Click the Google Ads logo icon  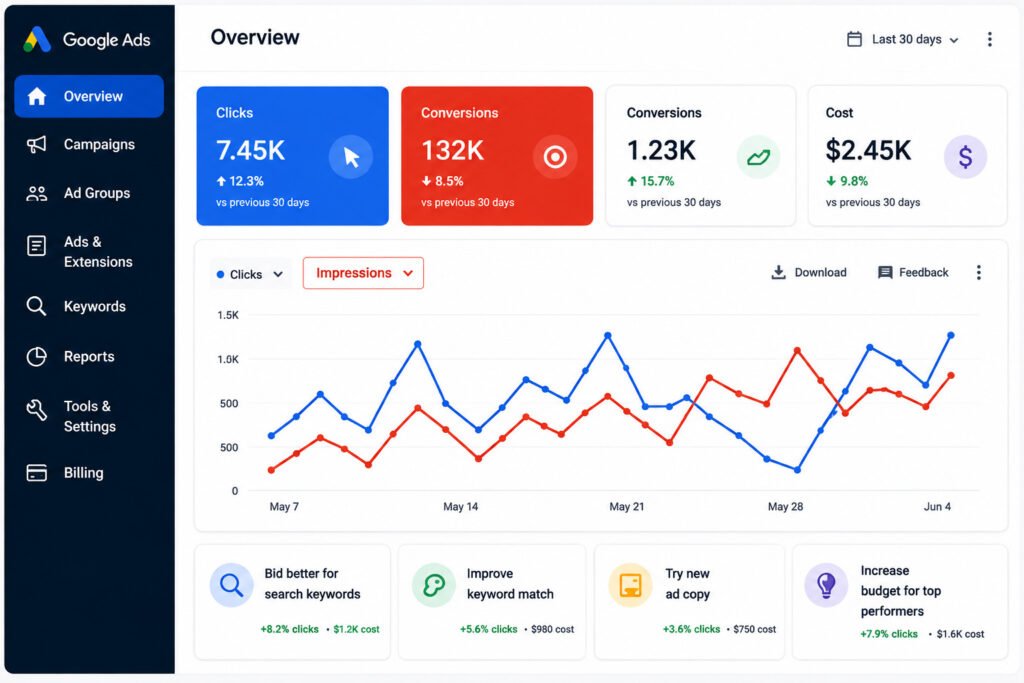coord(37,40)
